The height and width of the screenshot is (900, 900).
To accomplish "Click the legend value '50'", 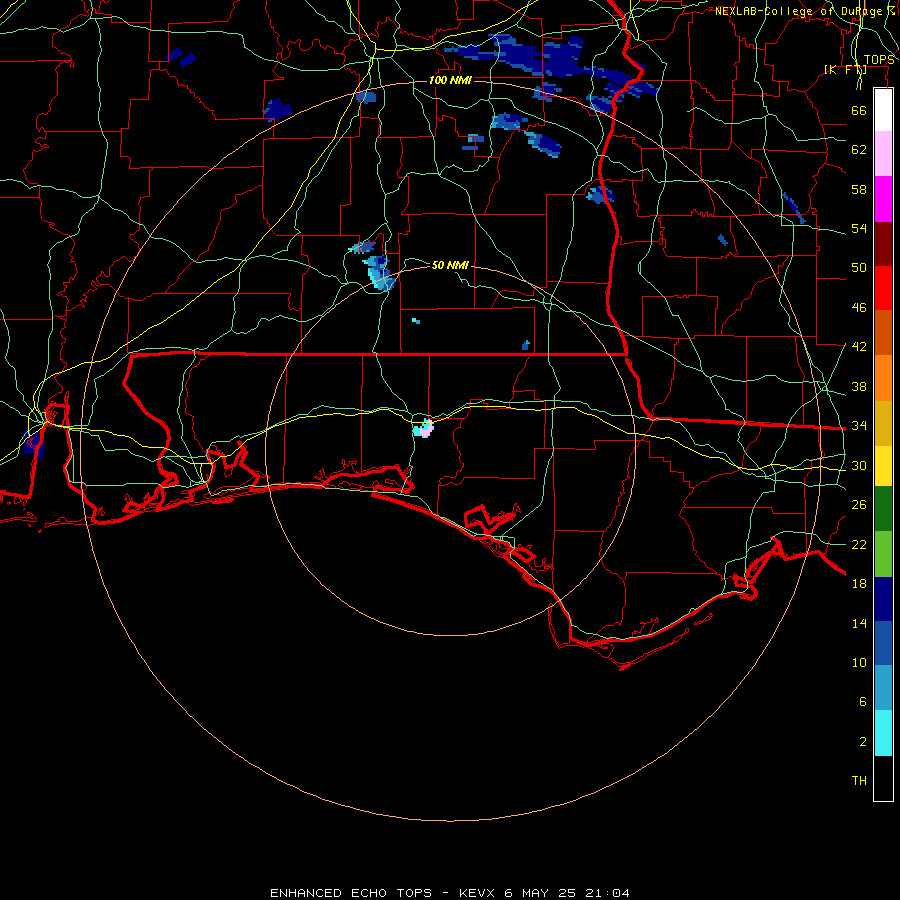I will click(859, 268).
